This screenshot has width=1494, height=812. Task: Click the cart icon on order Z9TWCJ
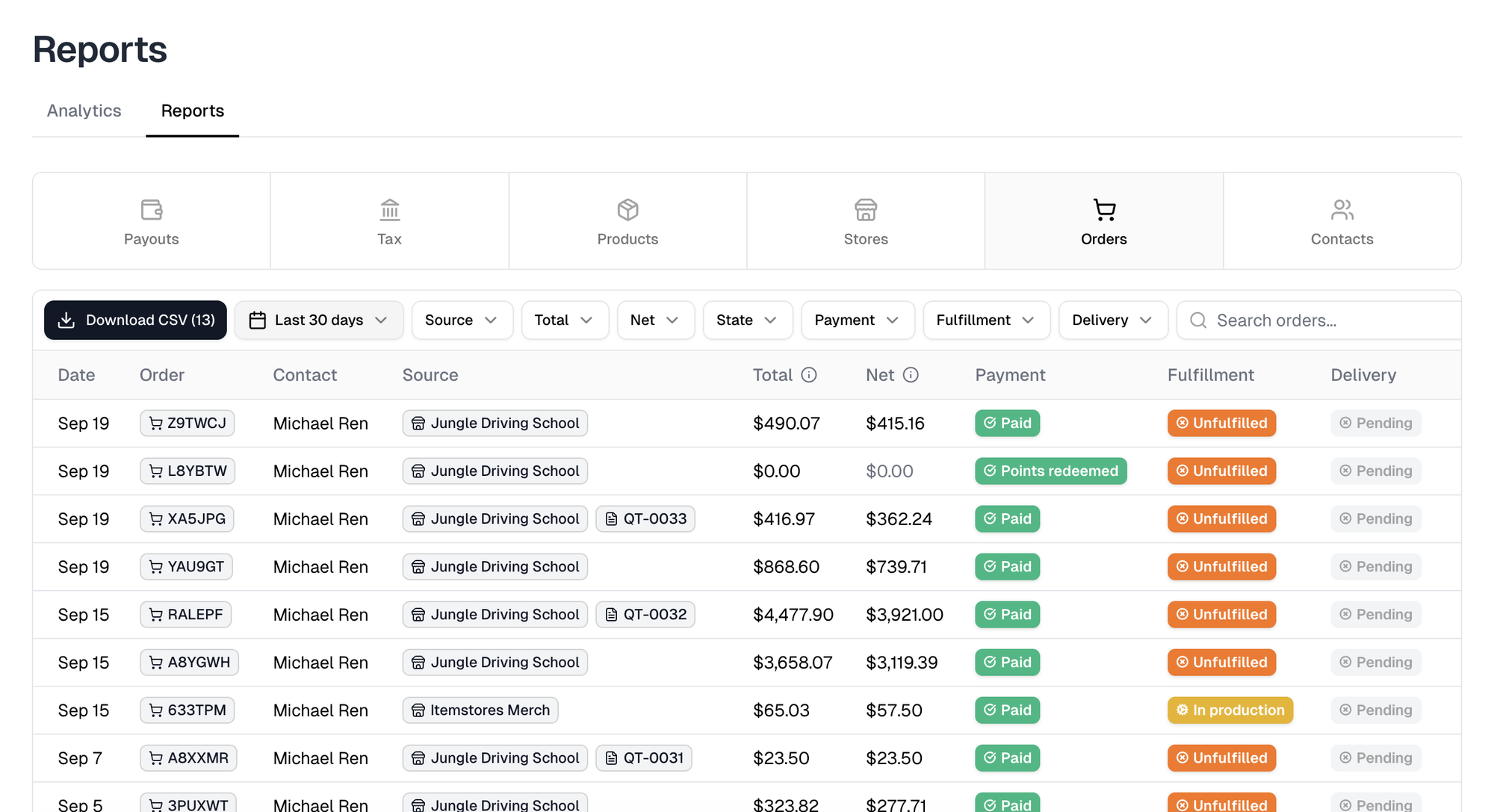(x=156, y=424)
